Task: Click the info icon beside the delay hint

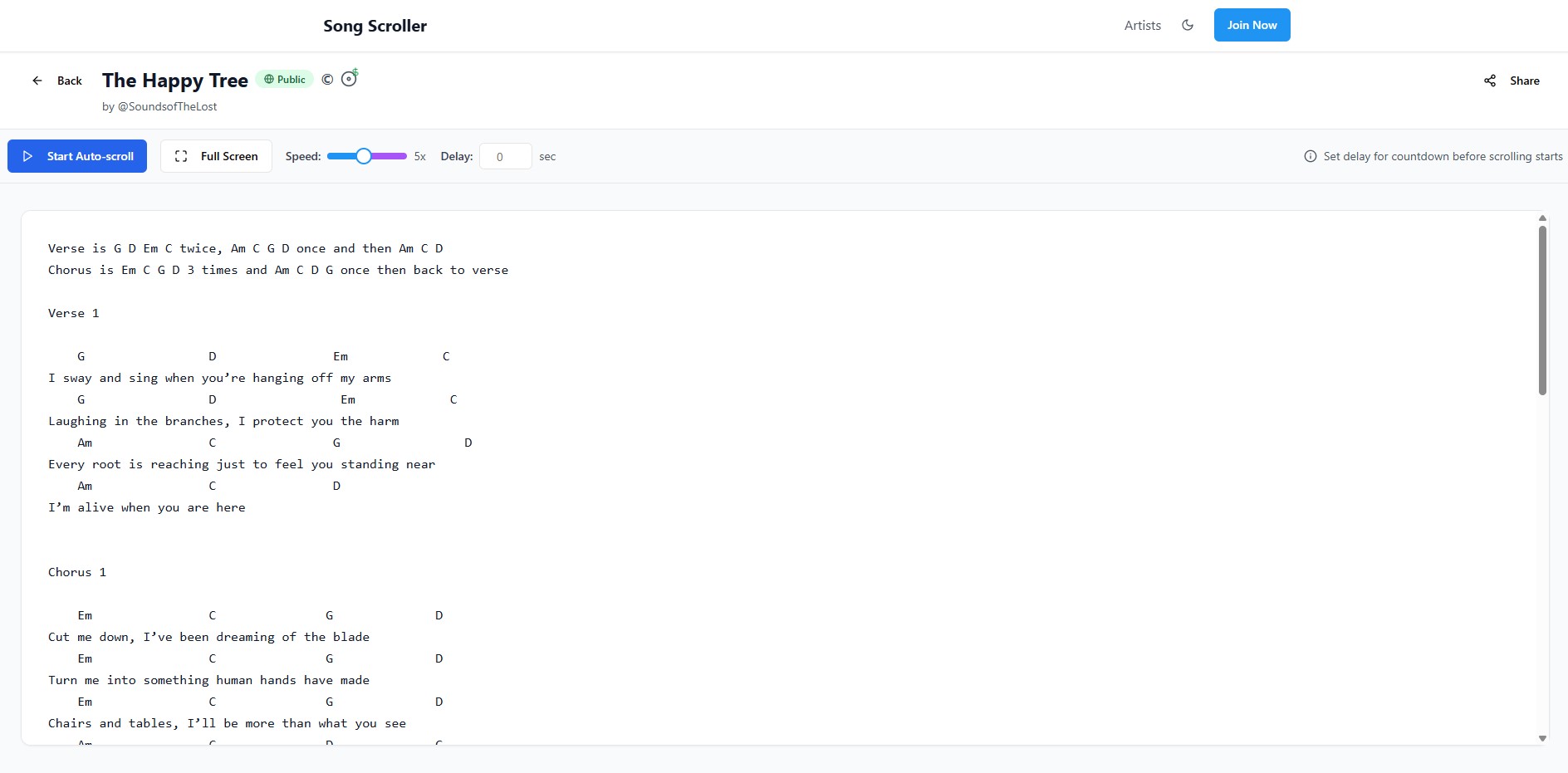Action: click(x=1311, y=156)
